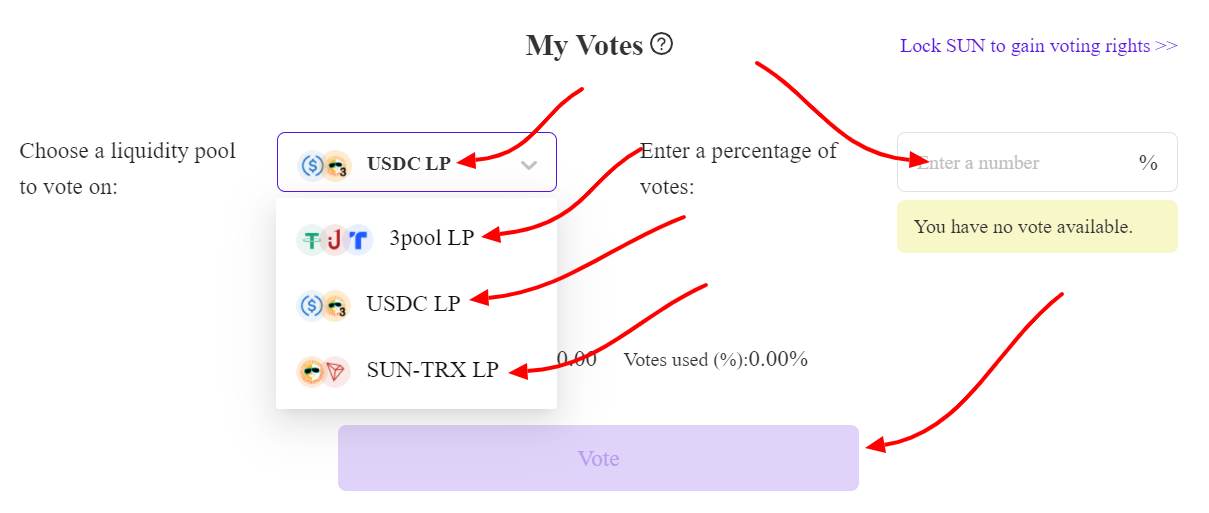Click the percent symbol in the vote field
The width and height of the screenshot is (1209, 513).
pos(1148,163)
